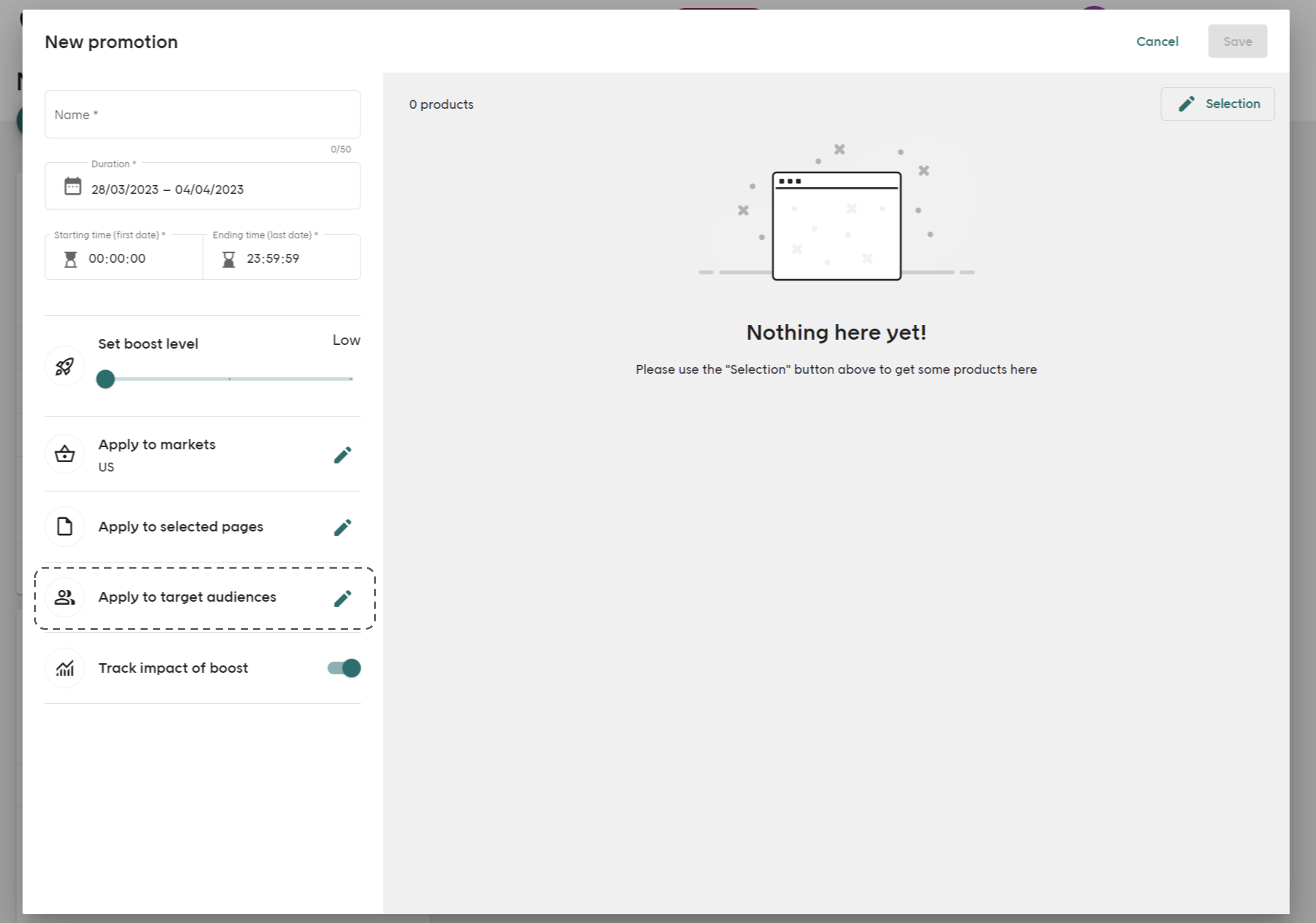This screenshot has width=1316, height=923.
Task: Edit markets with the pencil icon
Action: pos(342,455)
